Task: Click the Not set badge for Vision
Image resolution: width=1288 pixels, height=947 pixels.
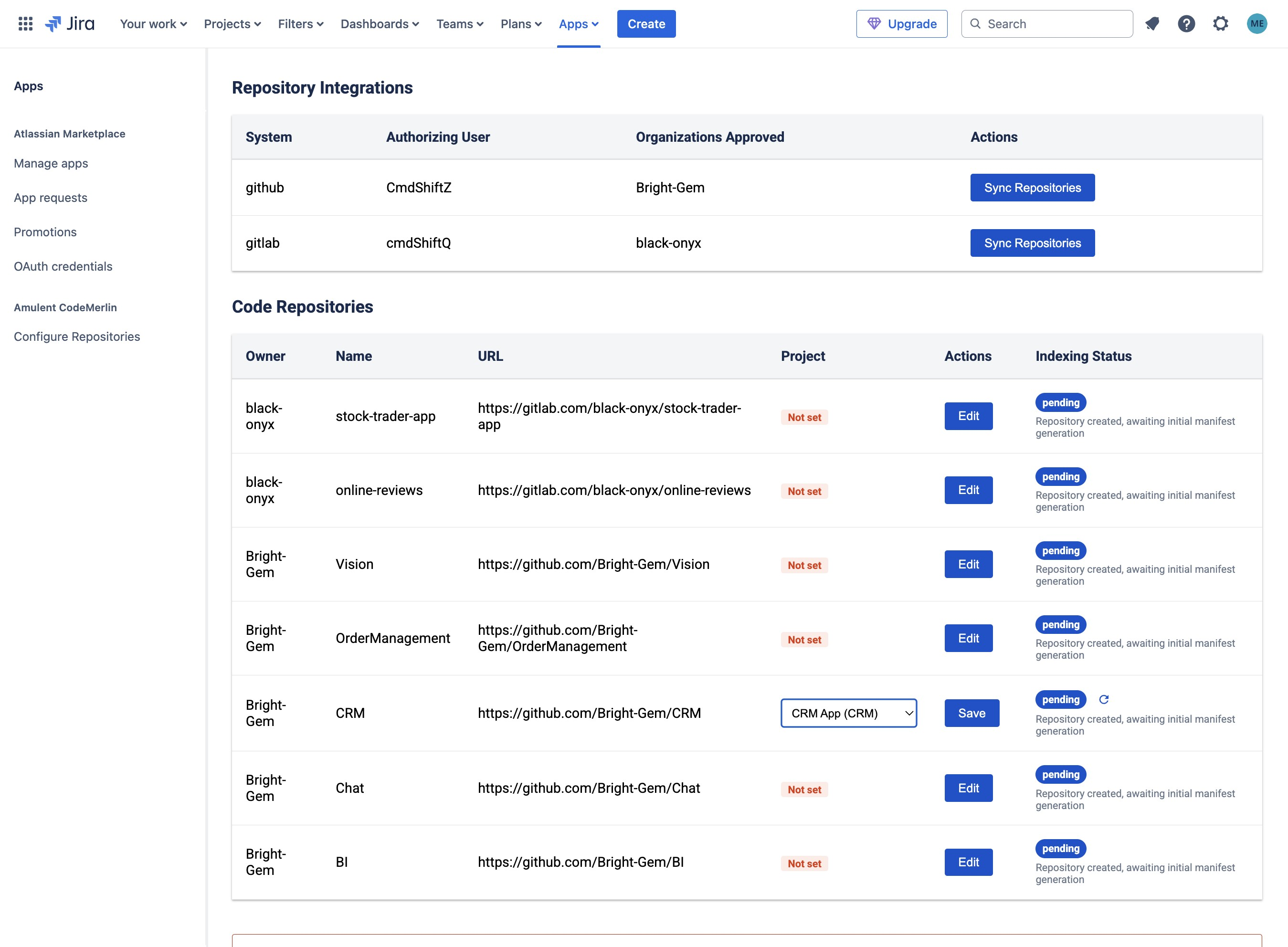Action: [804, 565]
